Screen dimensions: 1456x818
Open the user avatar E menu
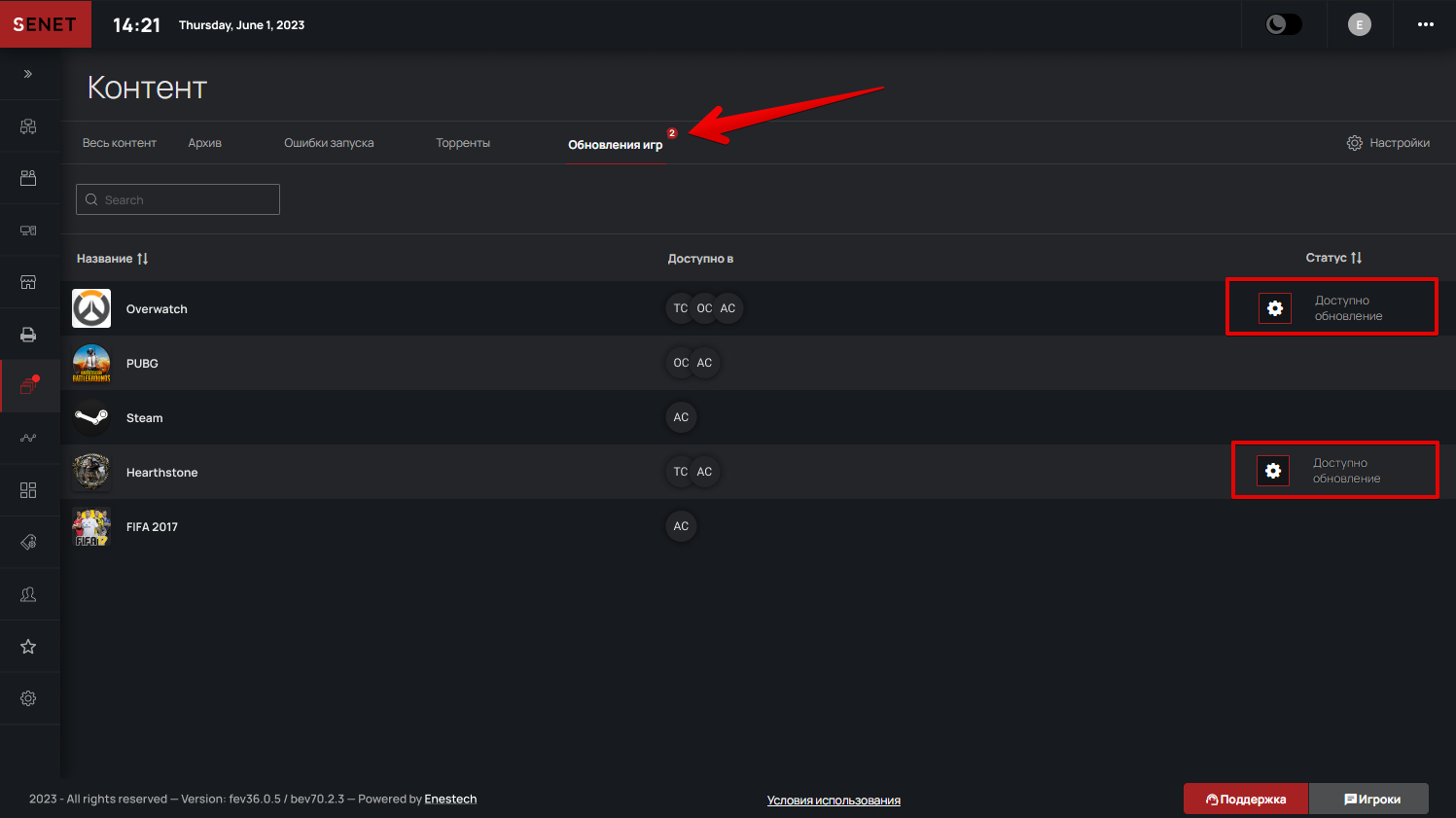pos(1360,25)
